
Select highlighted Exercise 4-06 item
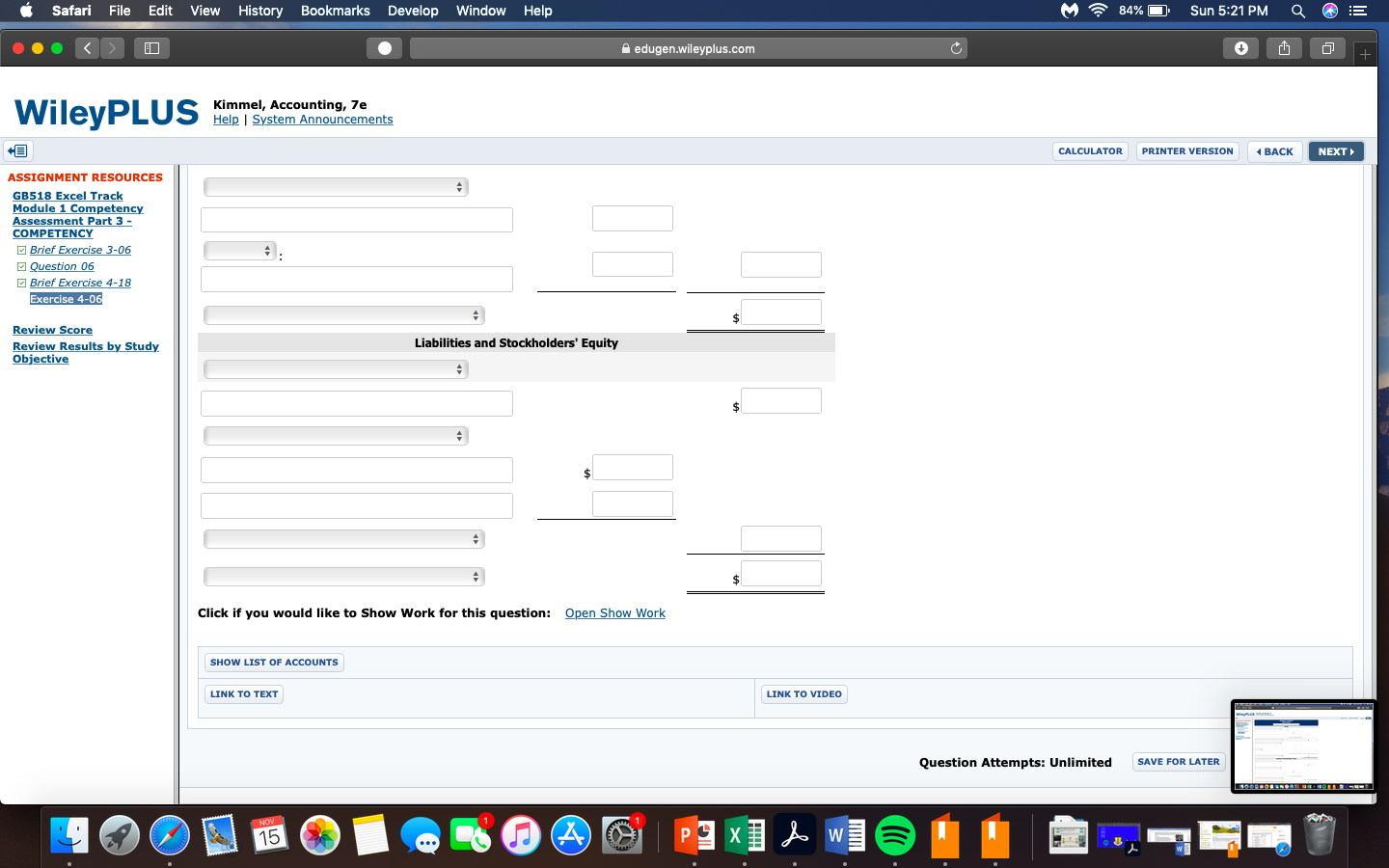coord(66,299)
